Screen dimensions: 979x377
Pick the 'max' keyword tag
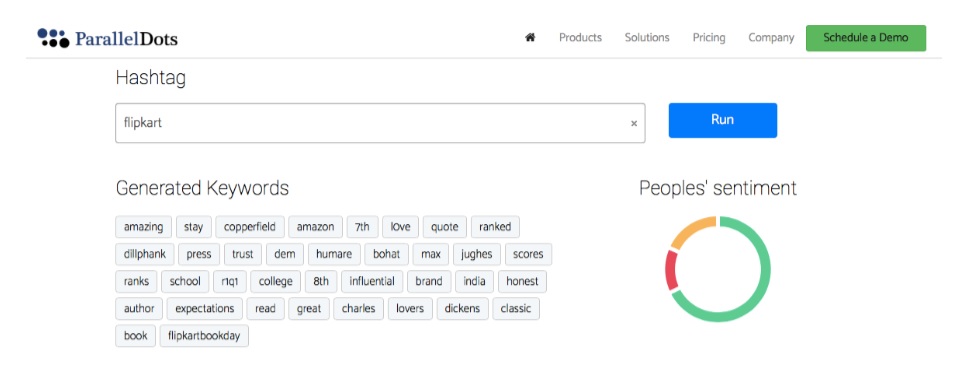pyautogui.click(x=431, y=254)
